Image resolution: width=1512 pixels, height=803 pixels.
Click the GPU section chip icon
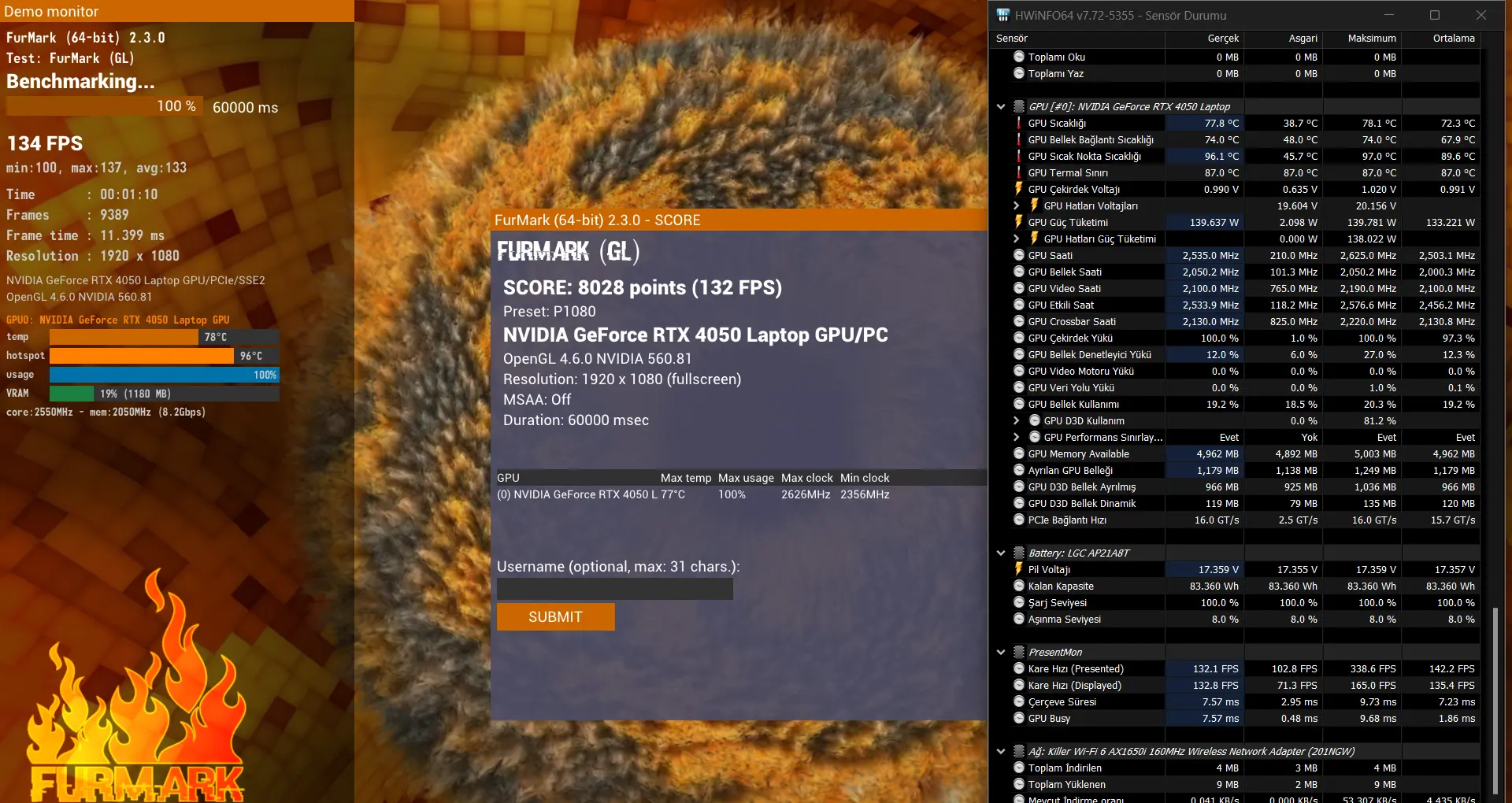(1018, 107)
